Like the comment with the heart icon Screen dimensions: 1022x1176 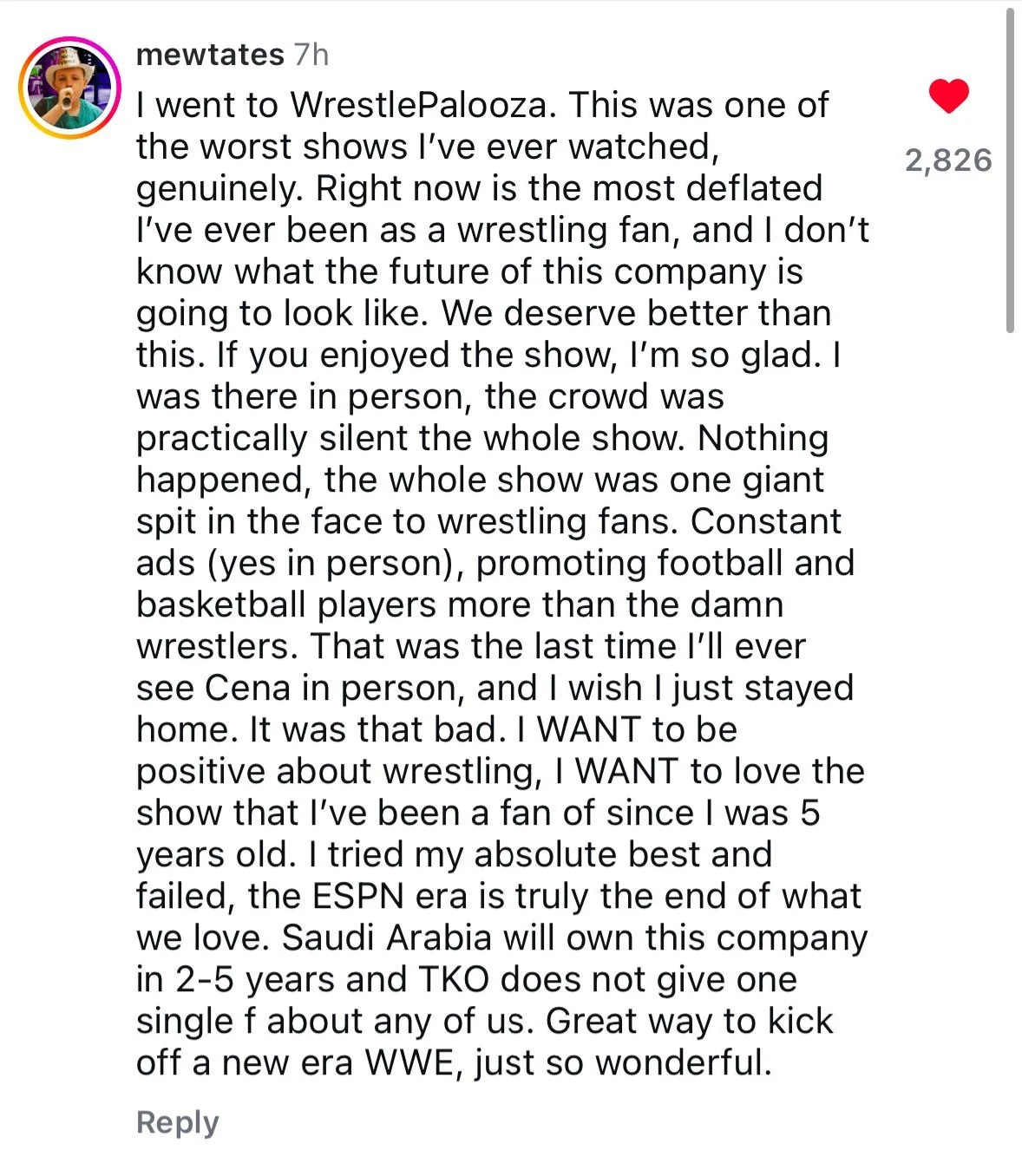[x=948, y=95]
